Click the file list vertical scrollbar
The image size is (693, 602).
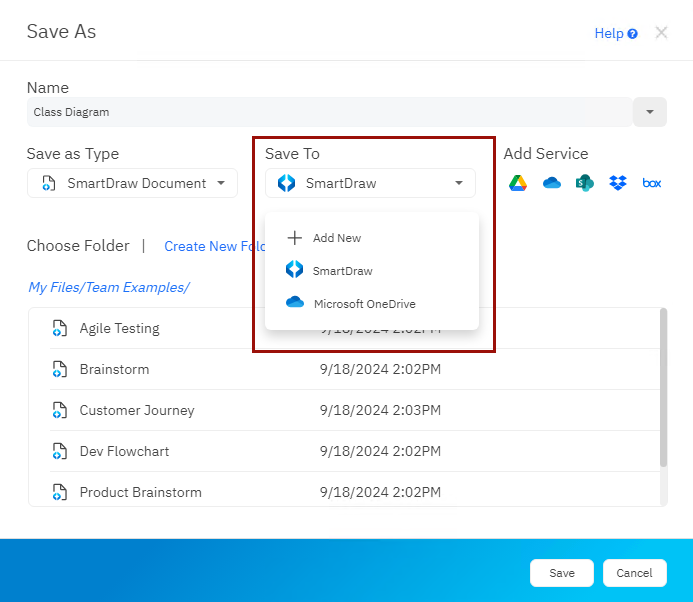(x=662, y=390)
